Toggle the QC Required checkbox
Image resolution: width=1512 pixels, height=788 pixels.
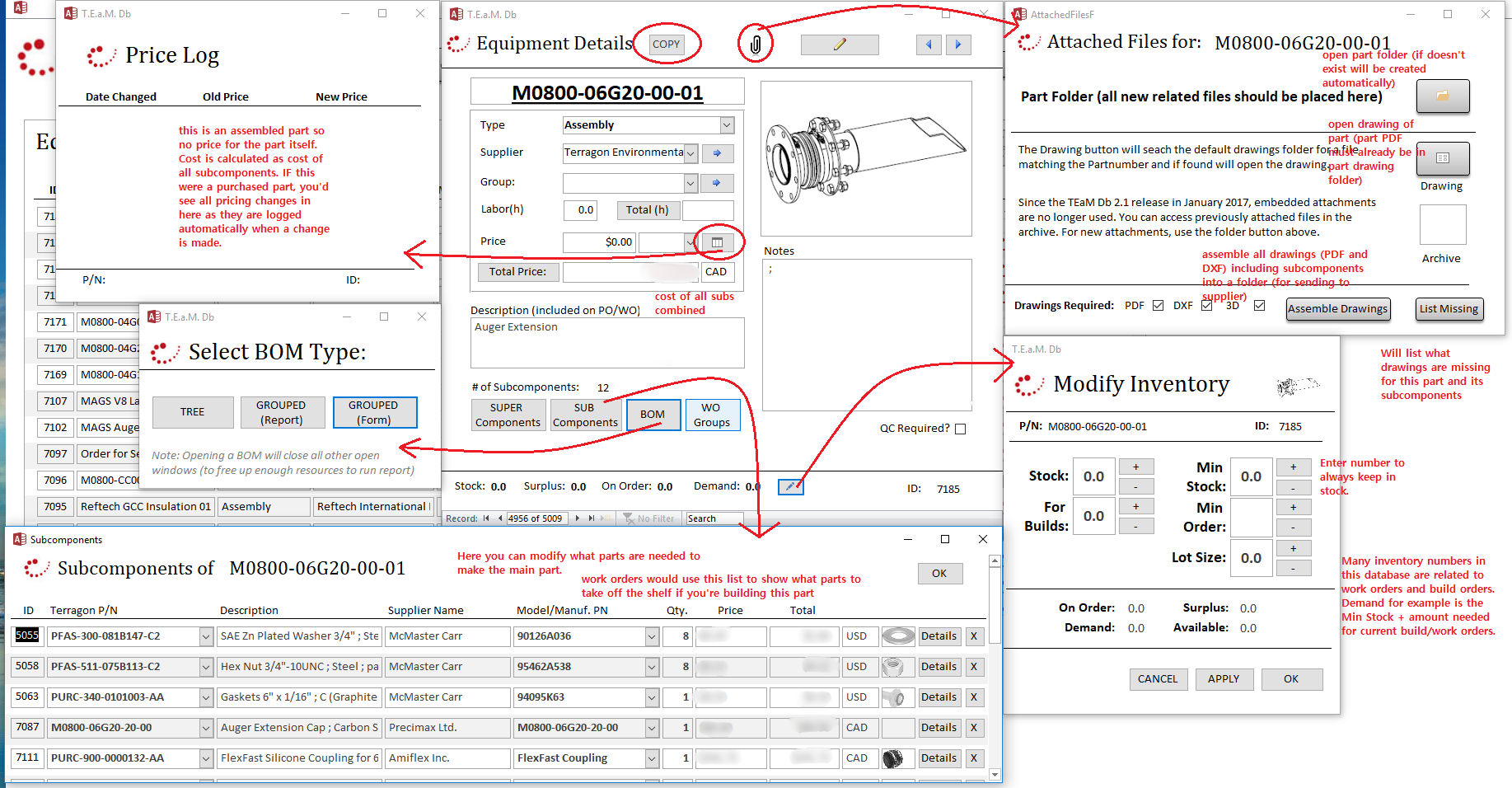click(x=960, y=429)
